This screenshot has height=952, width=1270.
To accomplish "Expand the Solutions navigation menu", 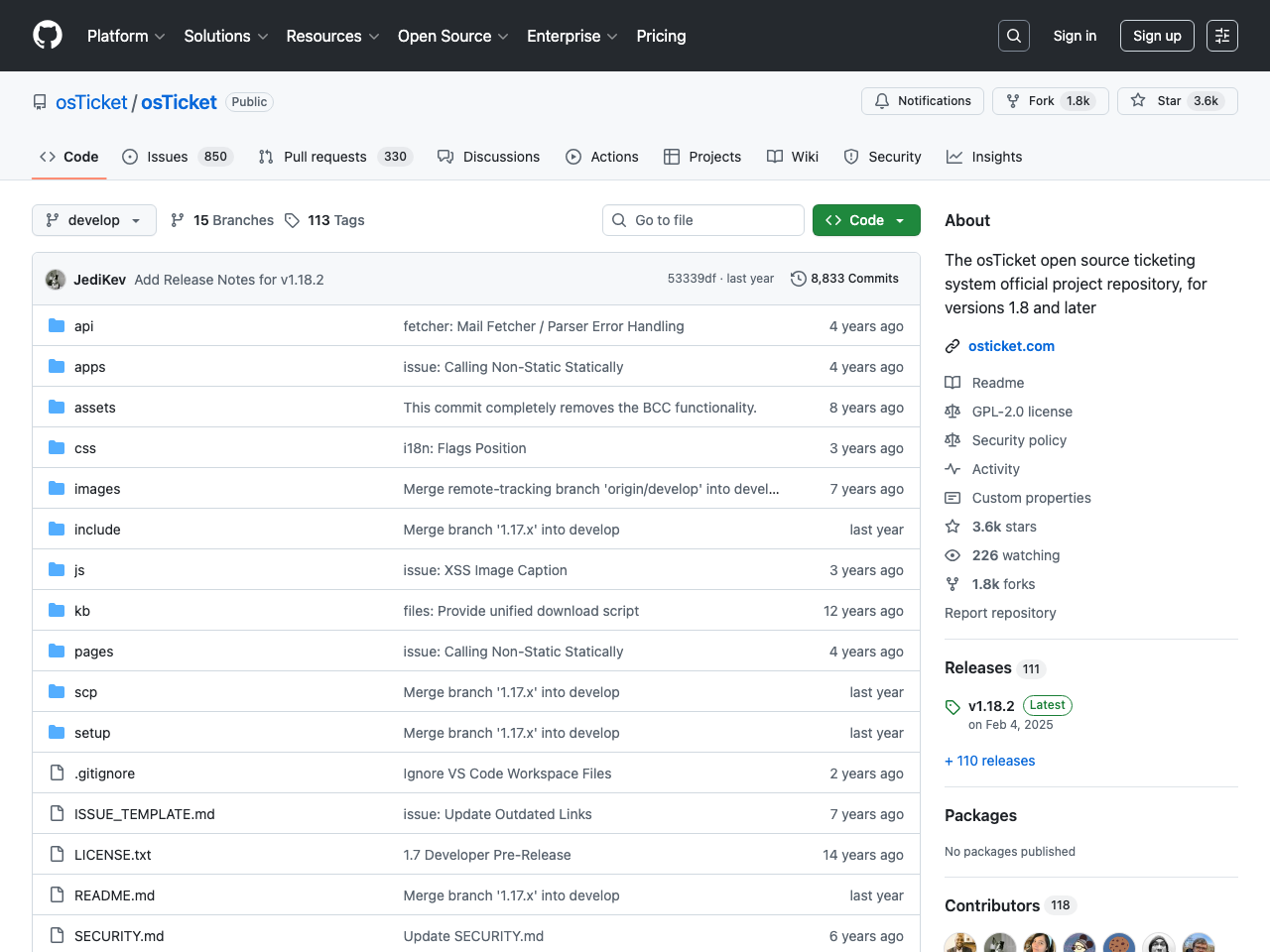I will pos(225,36).
